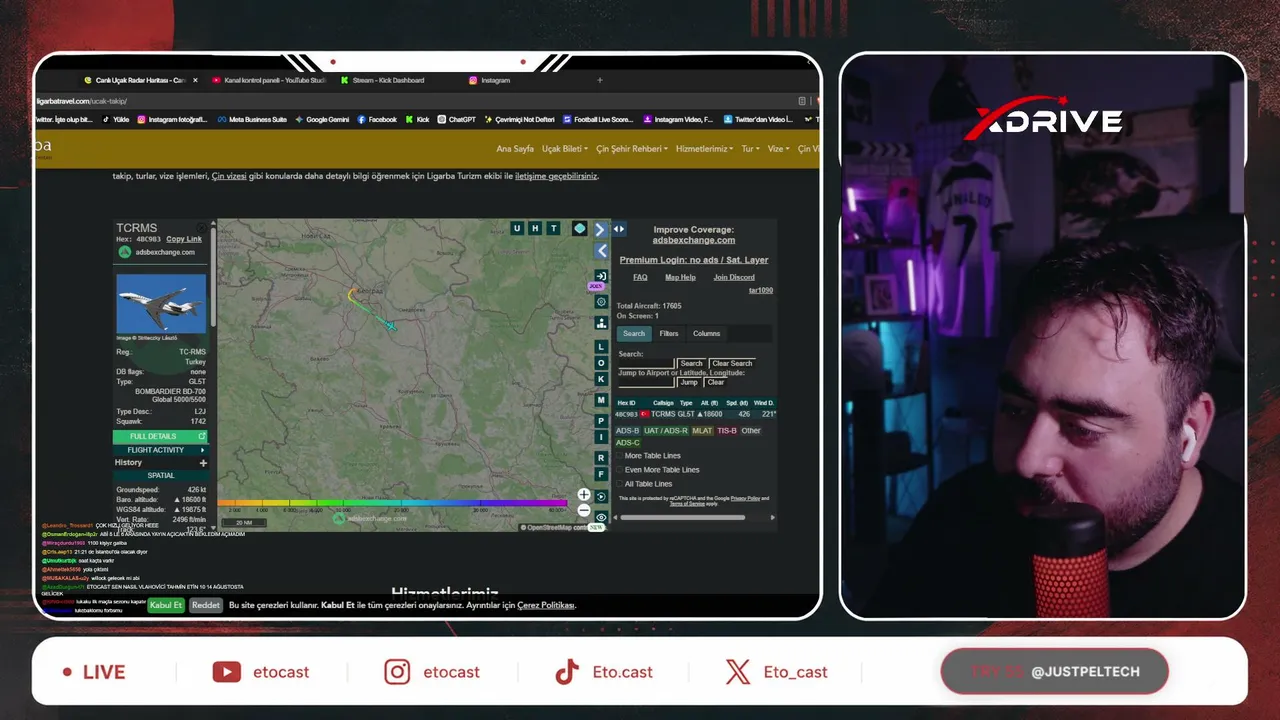Toggle the T map button

pos(554,229)
